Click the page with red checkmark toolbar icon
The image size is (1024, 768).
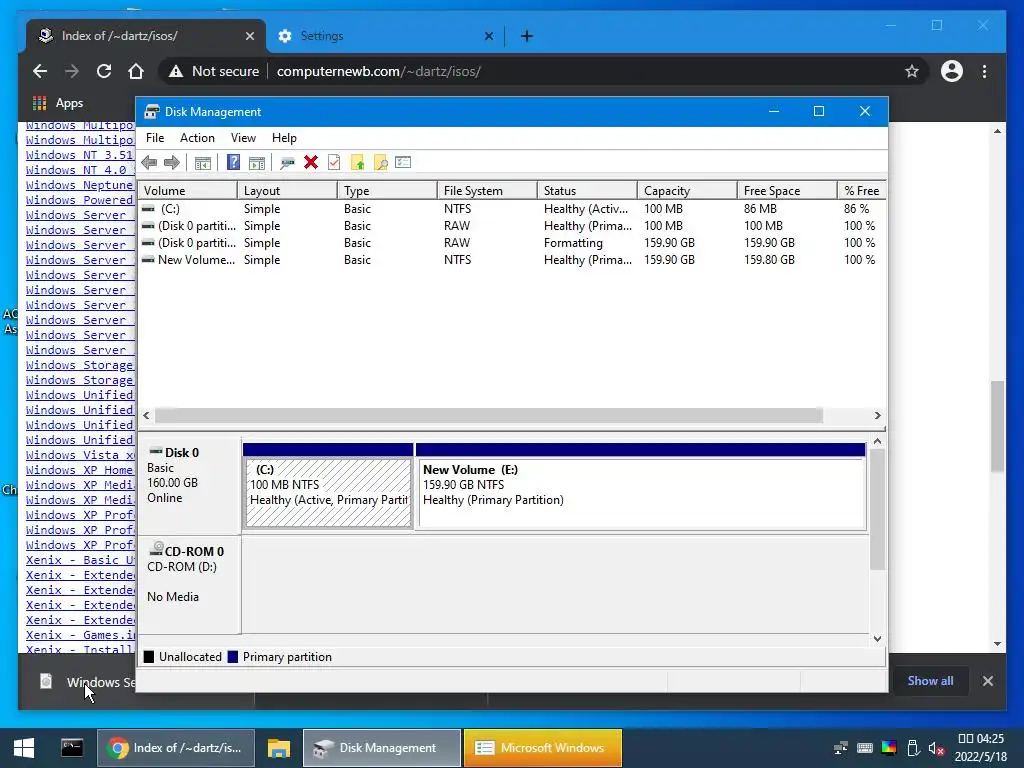point(334,163)
